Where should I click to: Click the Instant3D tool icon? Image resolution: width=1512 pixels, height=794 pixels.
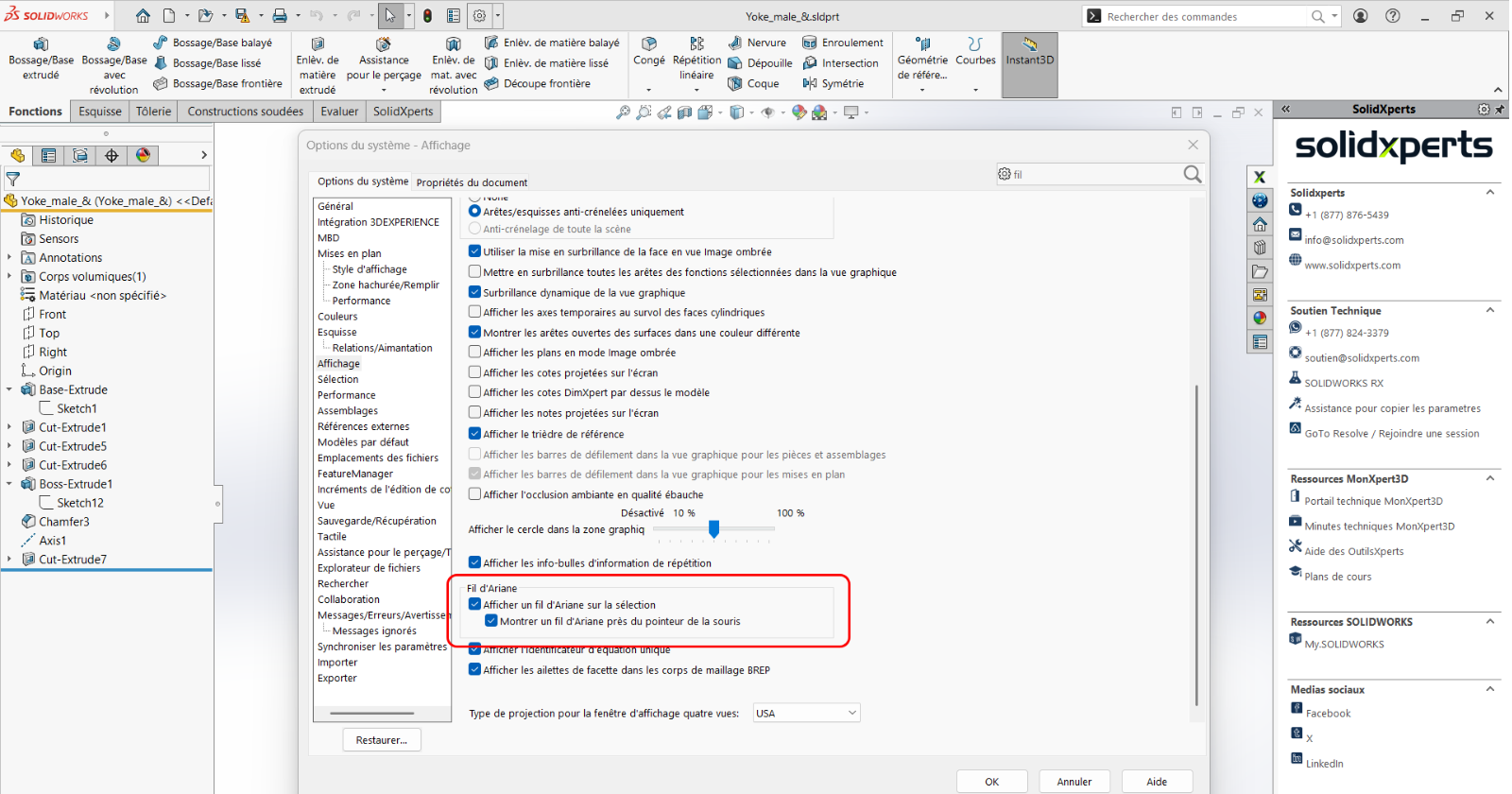[1029, 45]
